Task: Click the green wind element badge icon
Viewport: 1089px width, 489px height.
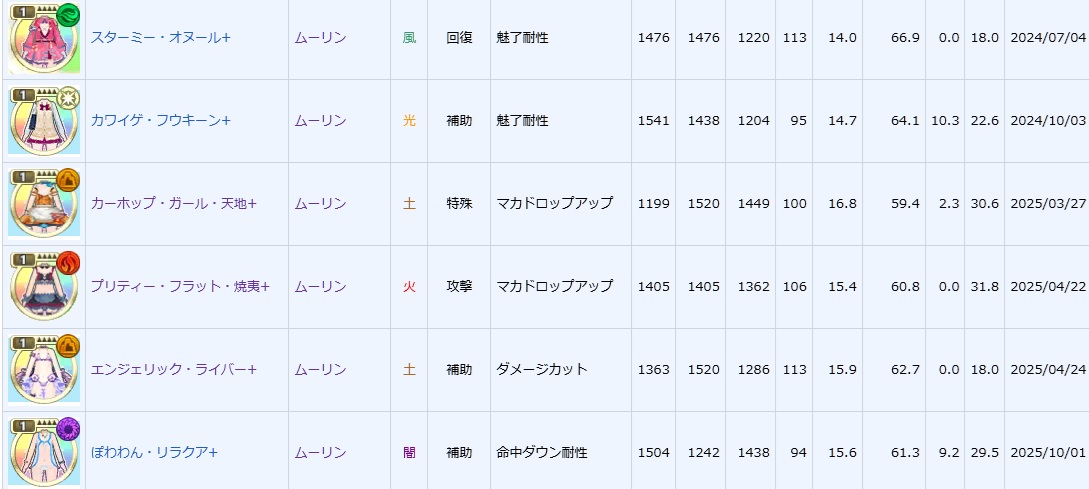Action: click(67, 15)
